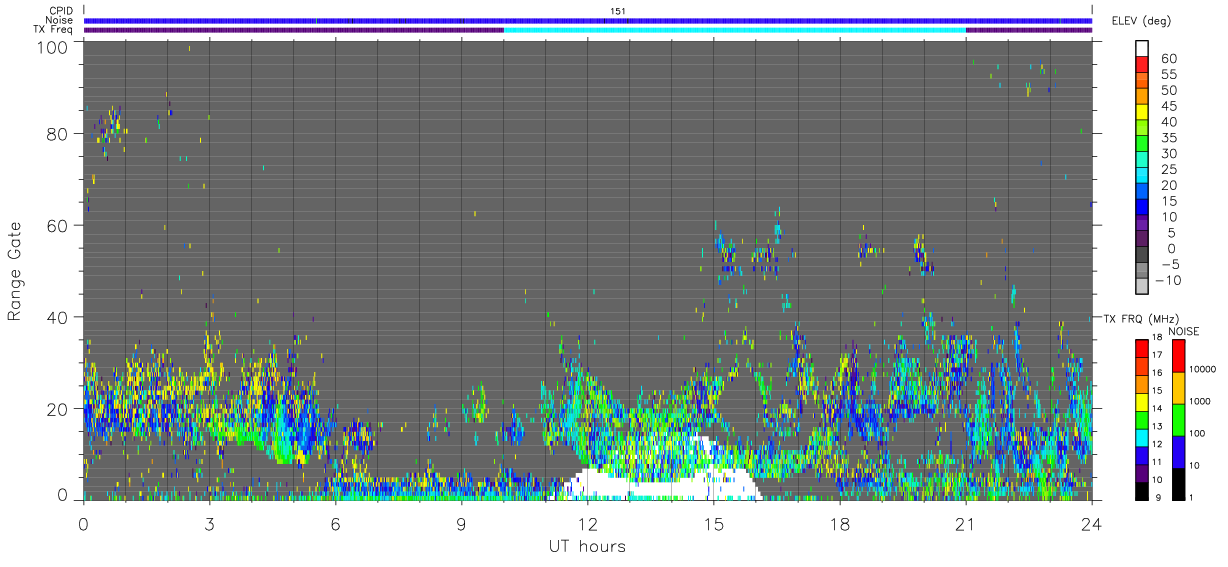This screenshot has height=567, width=1228.
Task: Pick the red TX FRQ swatch between 17 and 18
Action: (1142, 348)
